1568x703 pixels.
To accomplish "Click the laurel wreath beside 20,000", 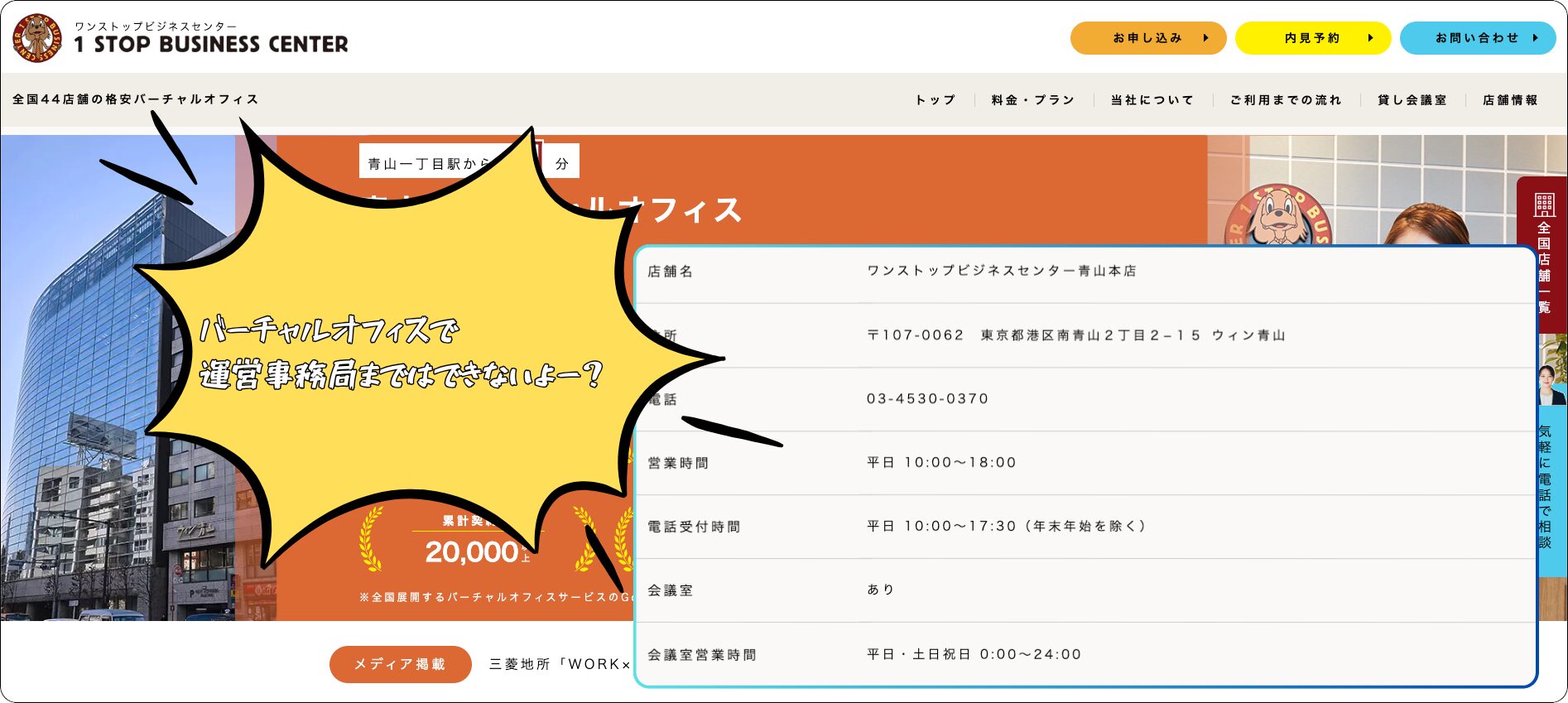I will 370,540.
